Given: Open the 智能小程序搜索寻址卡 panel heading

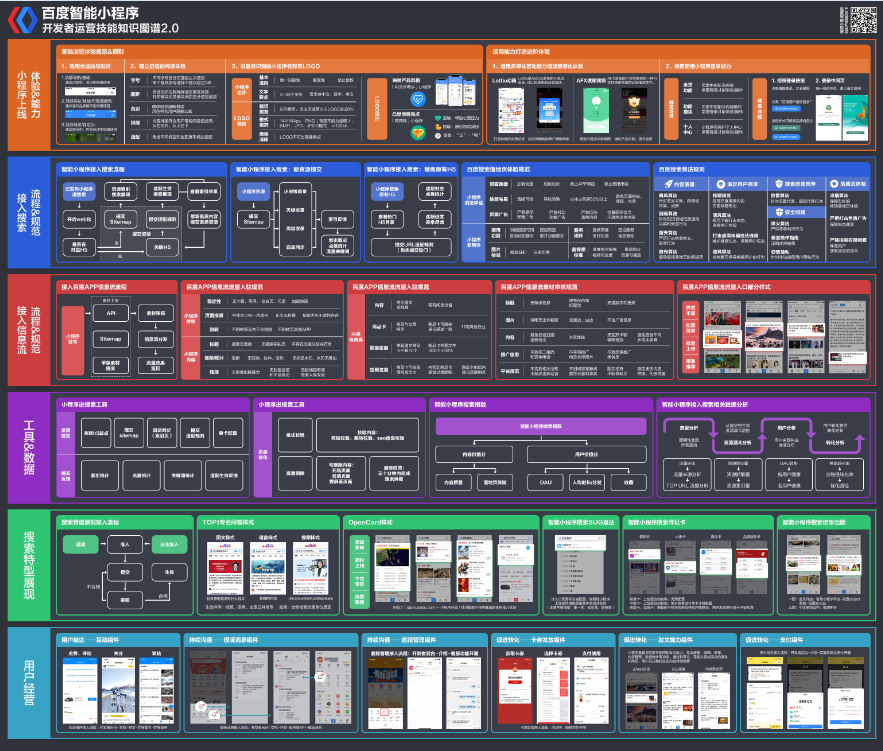Looking at the screenshot, I should click(657, 522).
